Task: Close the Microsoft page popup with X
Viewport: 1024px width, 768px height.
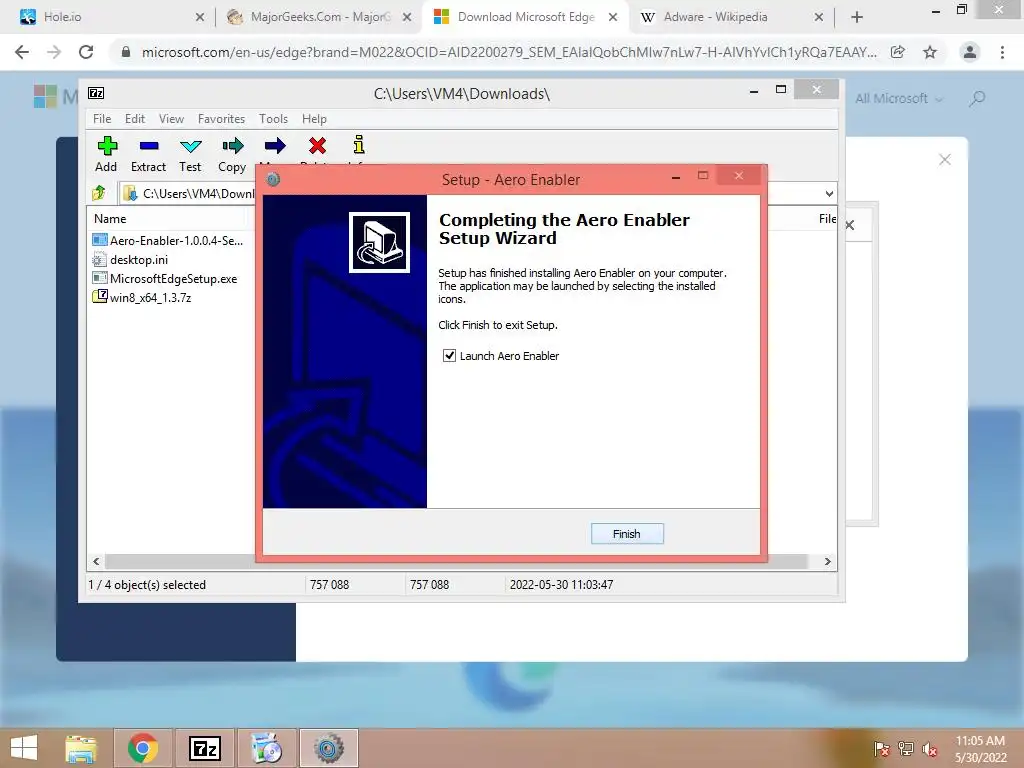Action: pos(944,159)
